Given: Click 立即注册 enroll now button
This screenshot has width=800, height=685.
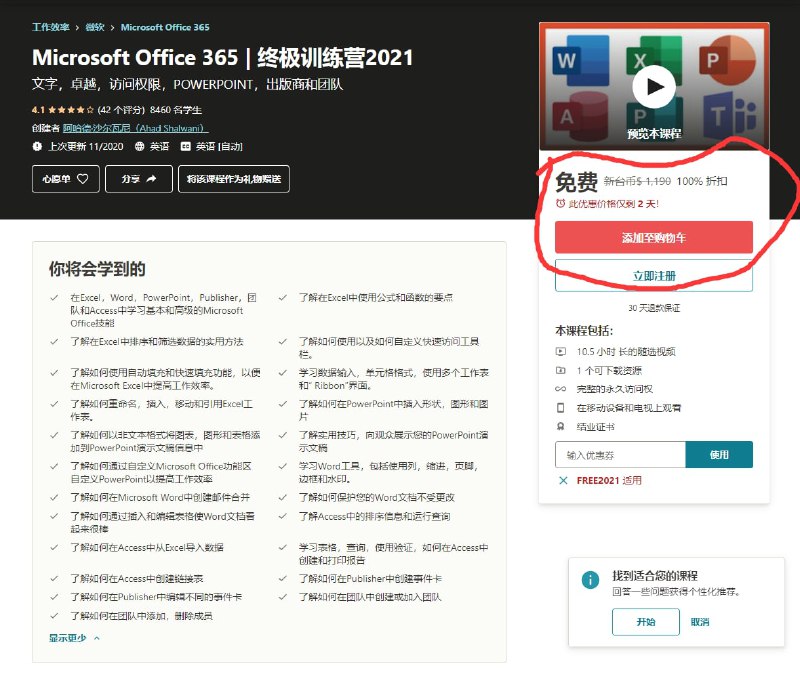Looking at the screenshot, I should (x=654, y=276).
